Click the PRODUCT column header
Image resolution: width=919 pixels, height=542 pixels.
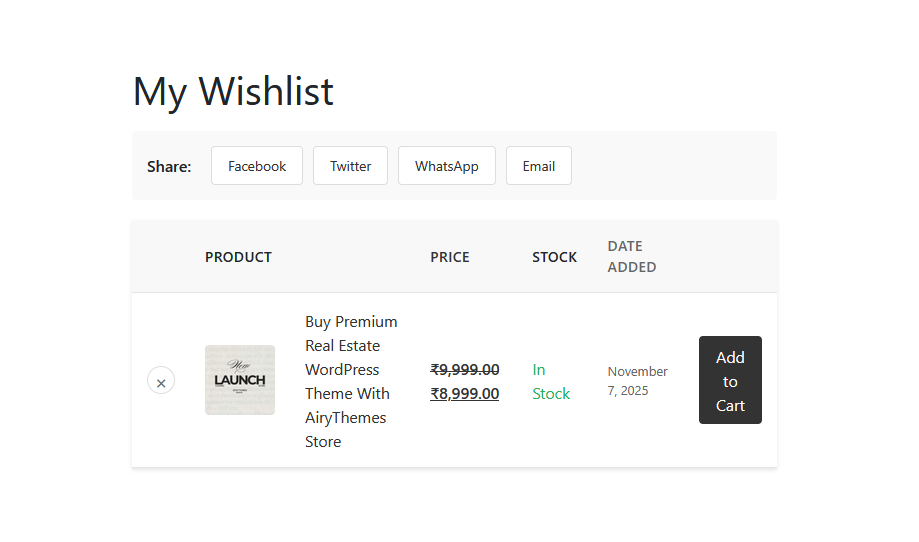[x=238, y=257]
